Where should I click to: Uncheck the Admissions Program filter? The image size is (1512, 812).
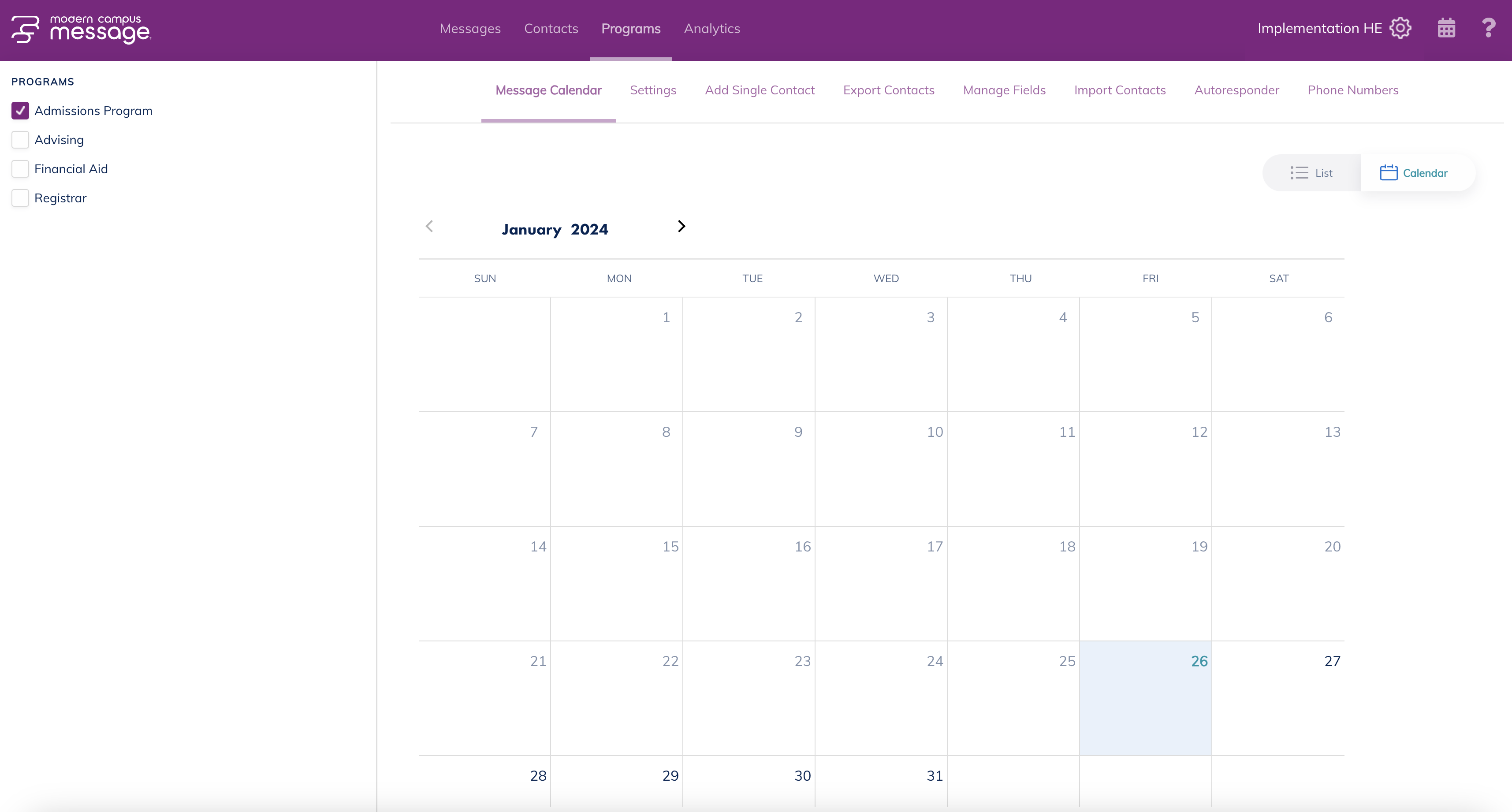tap(21, 110)
